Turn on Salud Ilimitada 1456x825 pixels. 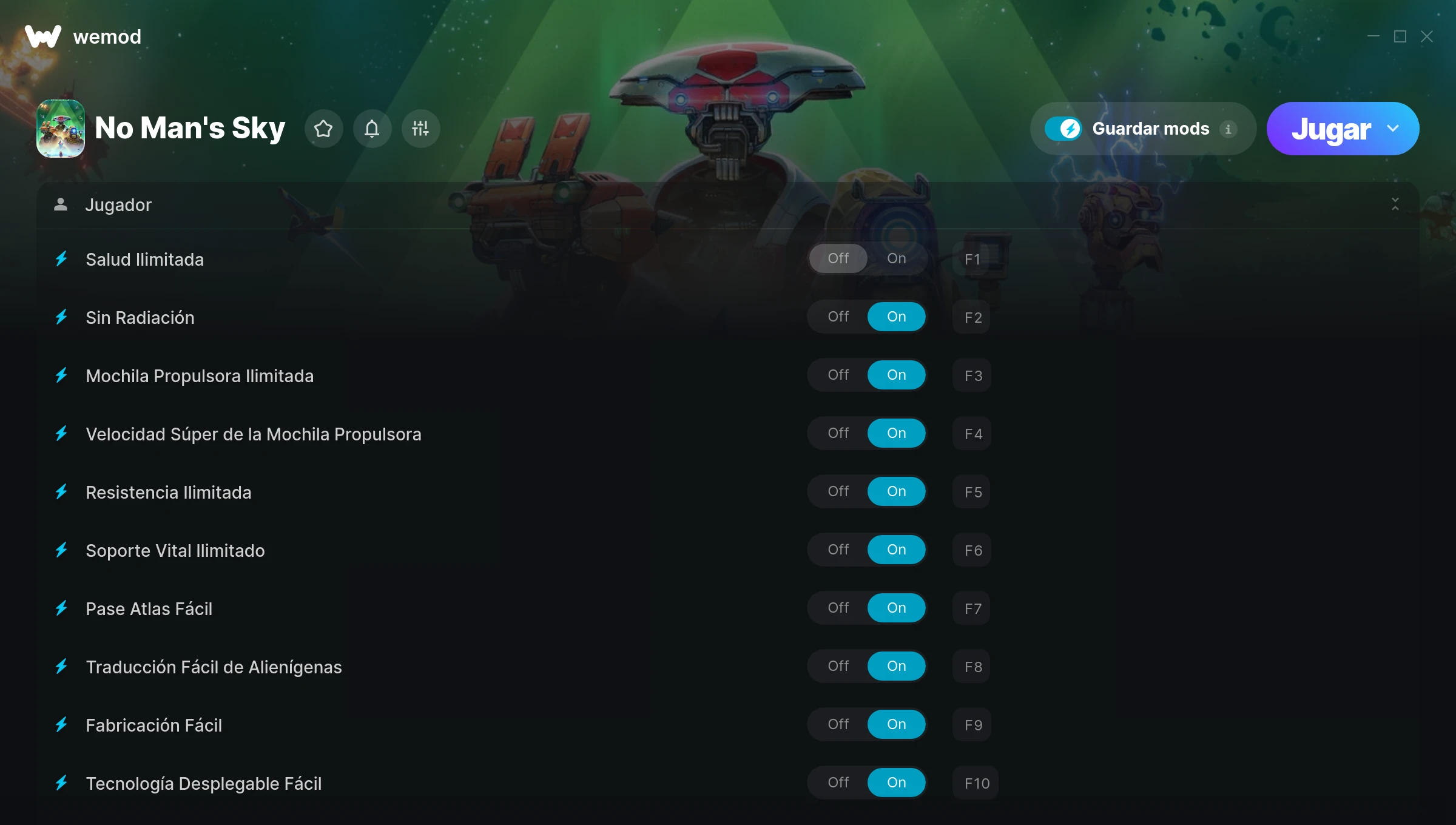tap(897, 258)
